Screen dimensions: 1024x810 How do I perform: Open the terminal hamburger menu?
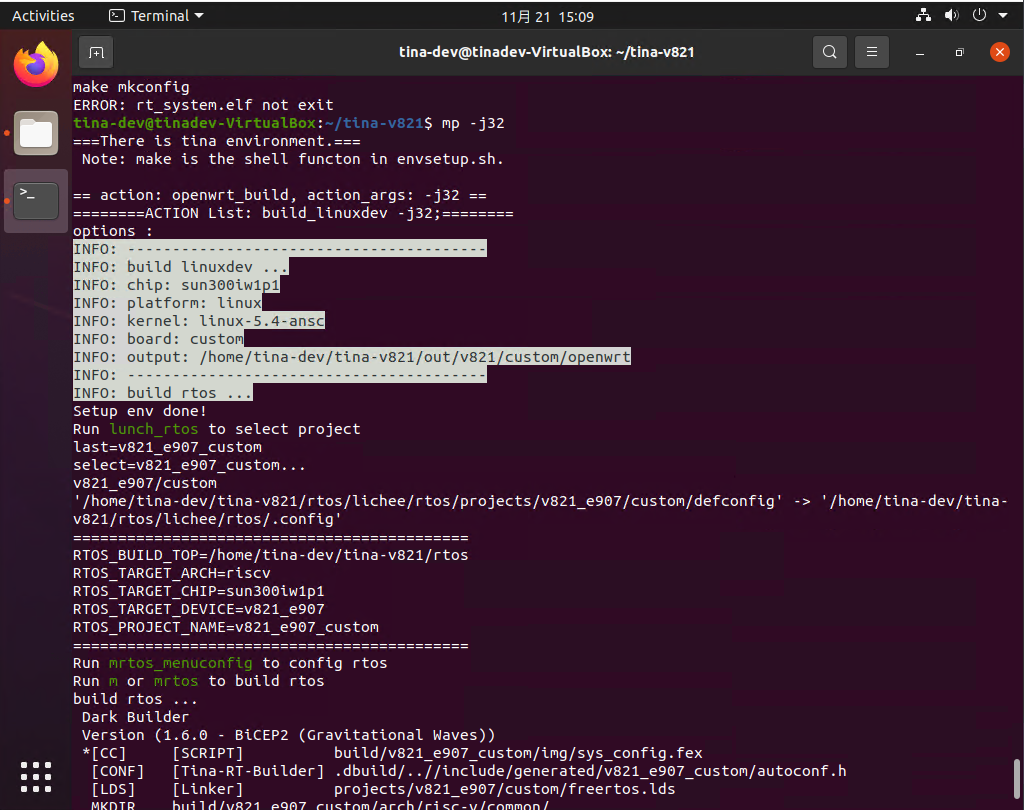(x=872, y=52)
